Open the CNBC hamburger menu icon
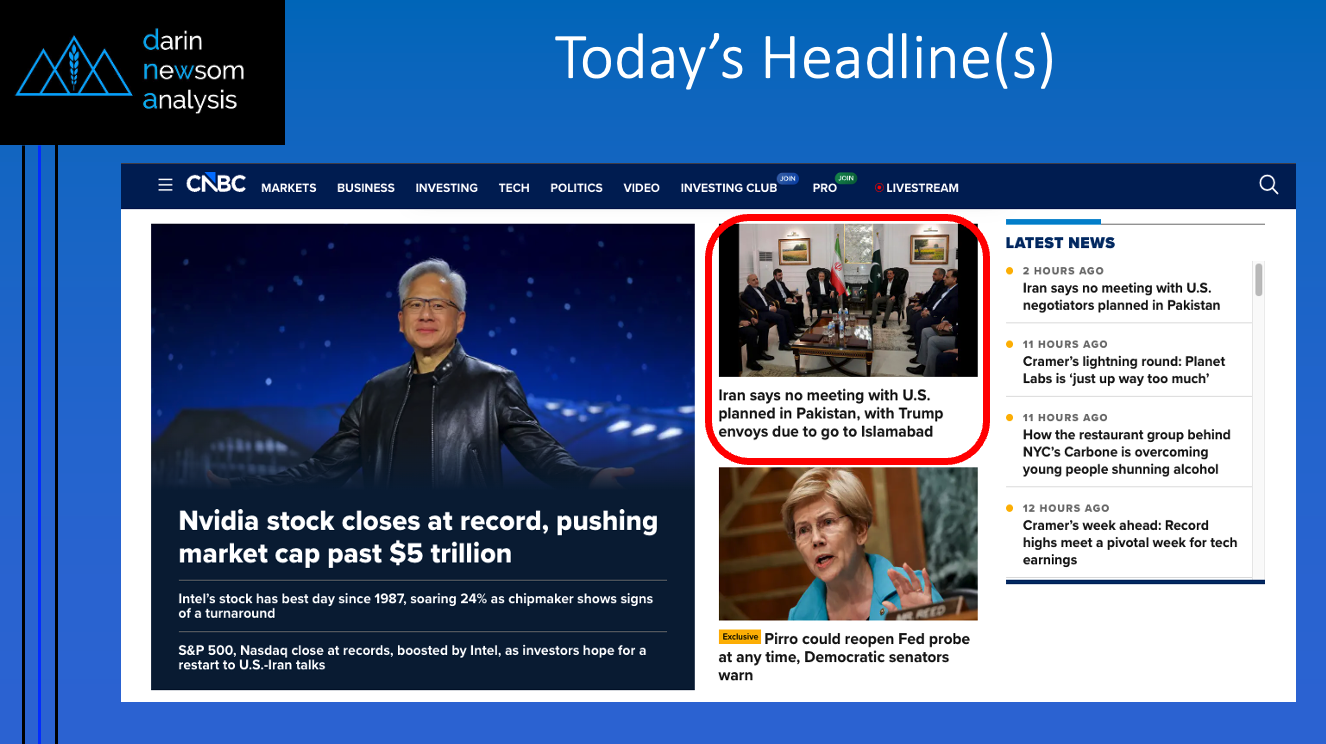1326x744 pixels. tap(165, 185)
